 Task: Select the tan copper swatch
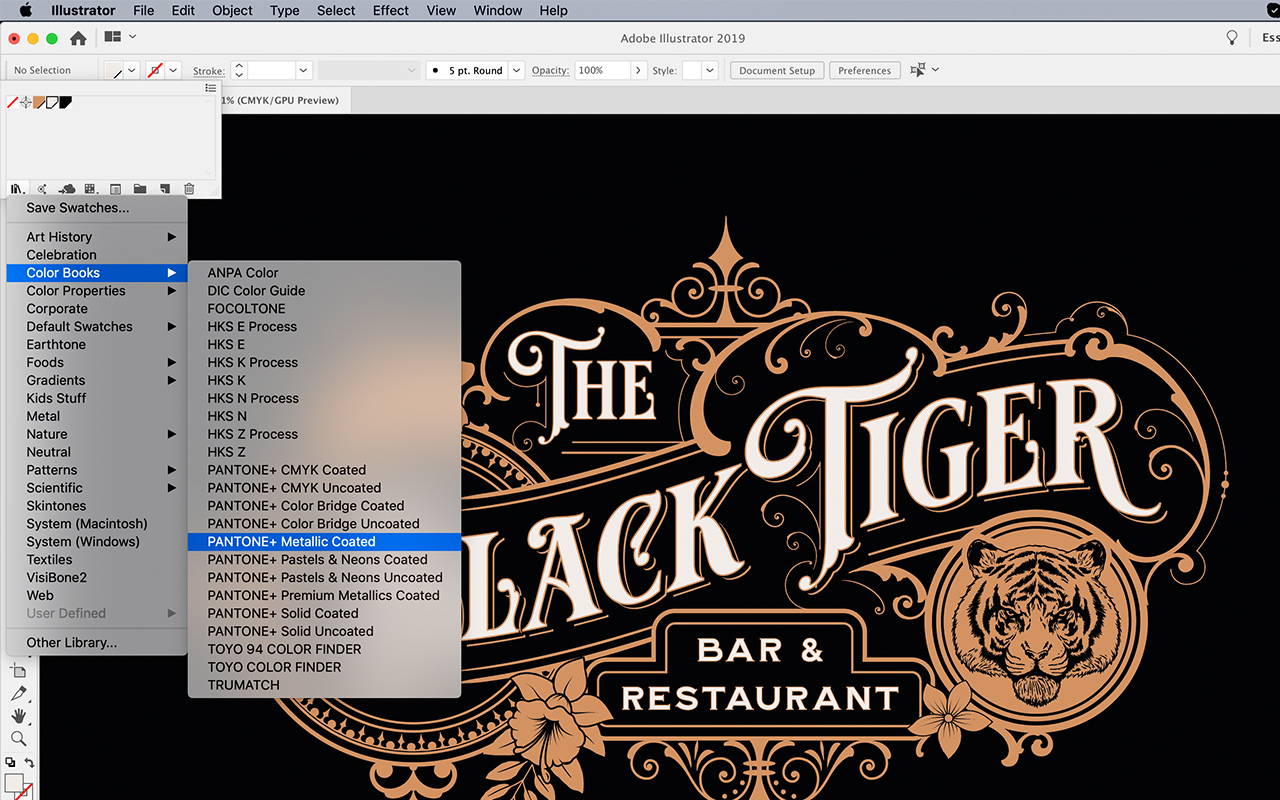(x=39, y=102)
